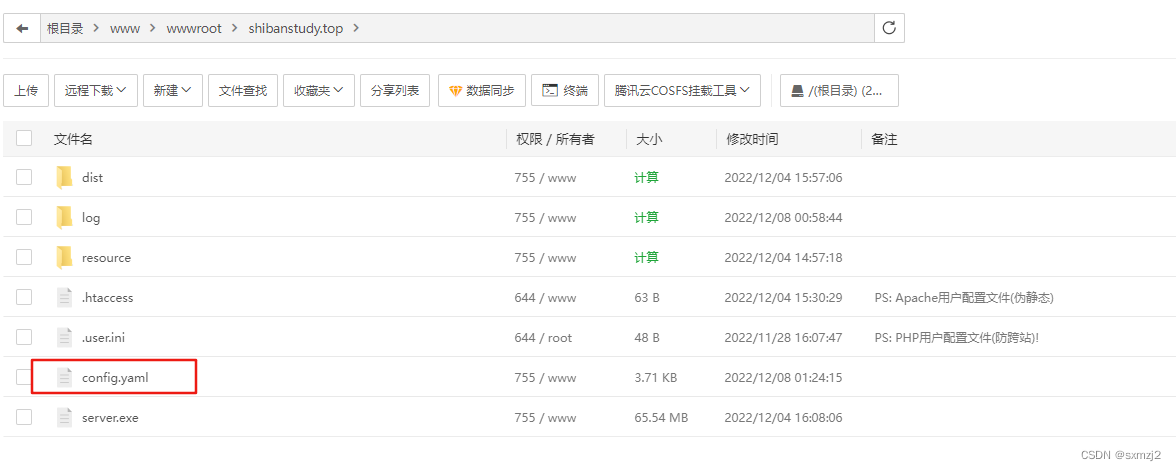This screenshot has height=471, width=1176.
Task: Click the config.yaml file name
Action: coord(116,378)
